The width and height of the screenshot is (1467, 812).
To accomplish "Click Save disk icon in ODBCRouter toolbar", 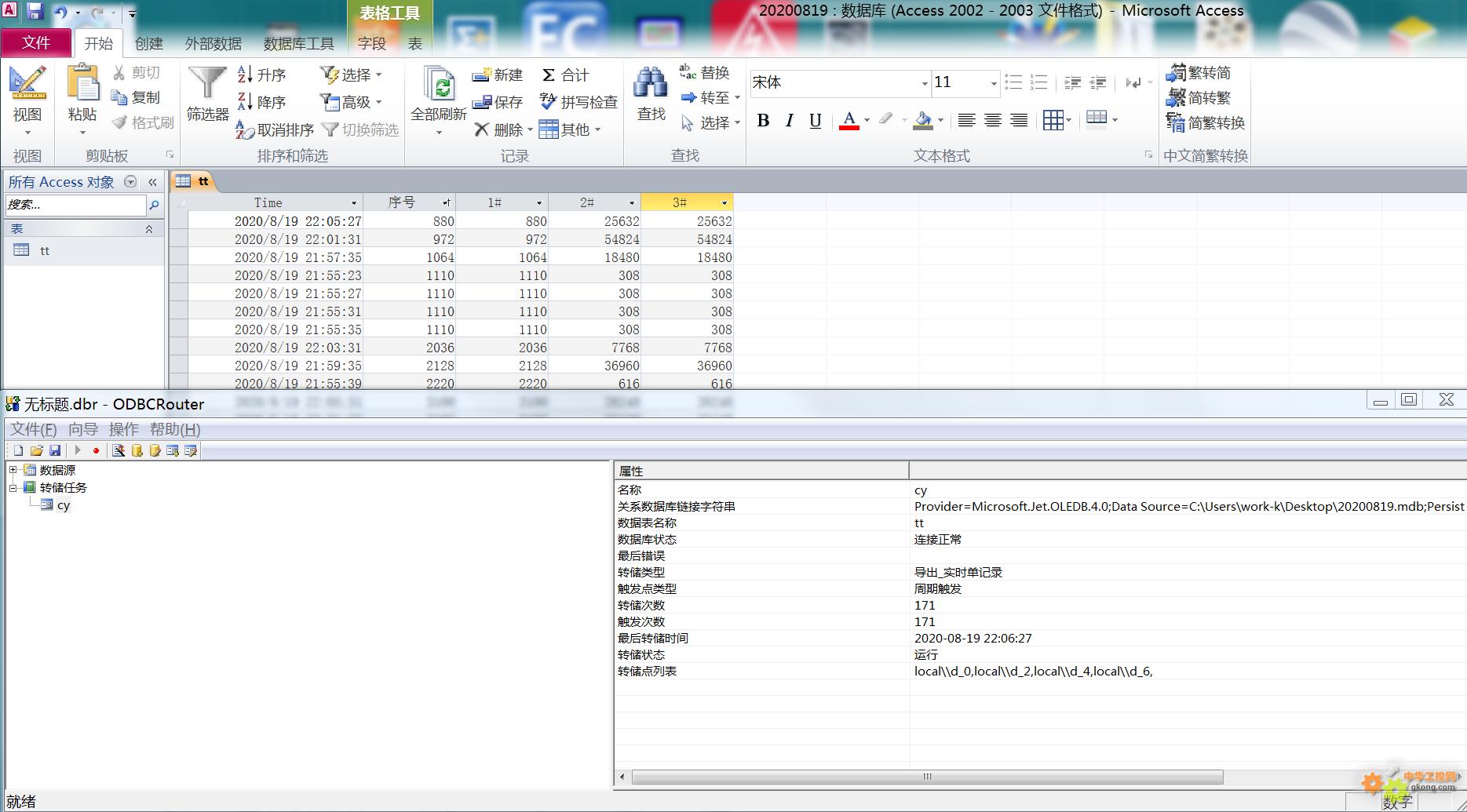I will coord(55,450).
